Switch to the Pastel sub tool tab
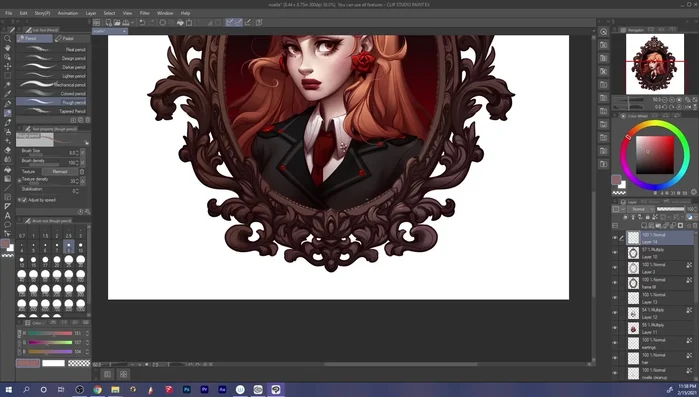This screenshot has width=699, height=397. coord(71,39)
